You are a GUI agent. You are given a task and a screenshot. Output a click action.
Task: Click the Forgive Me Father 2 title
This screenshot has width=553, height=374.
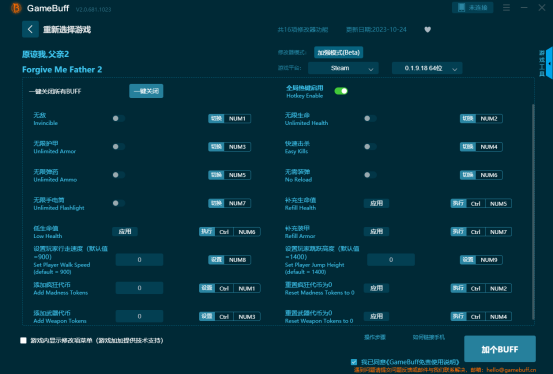tap(62, 70)
